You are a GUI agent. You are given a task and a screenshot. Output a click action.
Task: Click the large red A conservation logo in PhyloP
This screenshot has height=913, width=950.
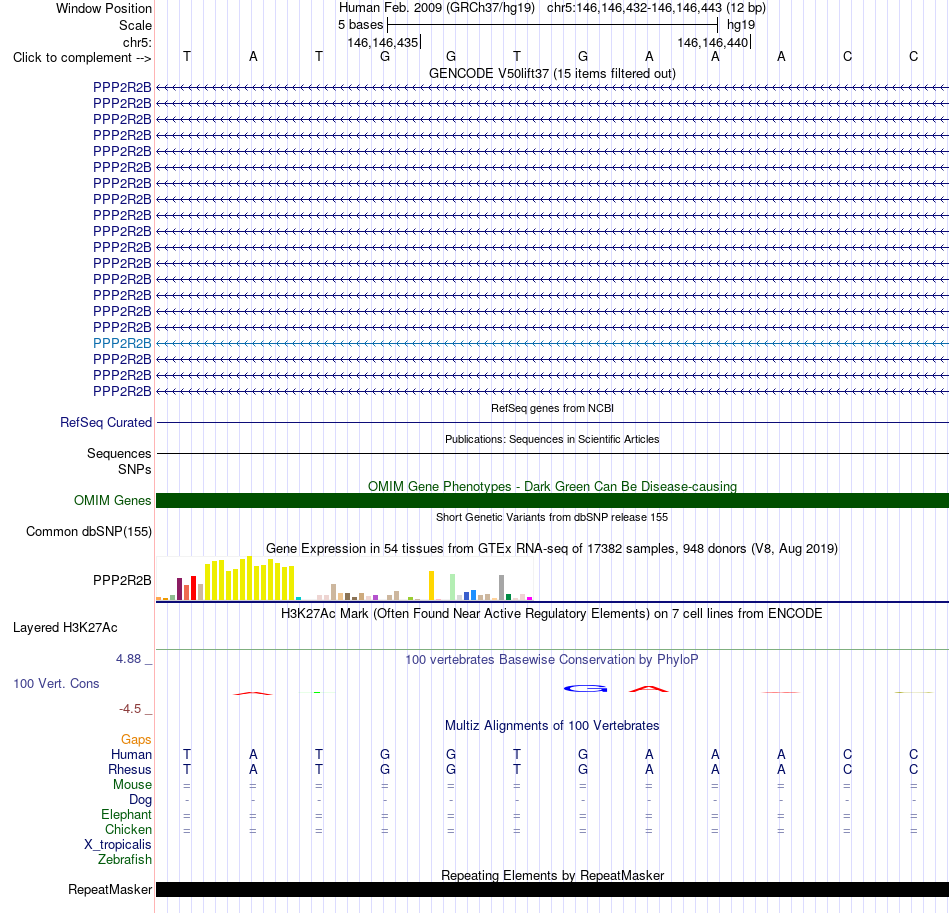point(649,689)
